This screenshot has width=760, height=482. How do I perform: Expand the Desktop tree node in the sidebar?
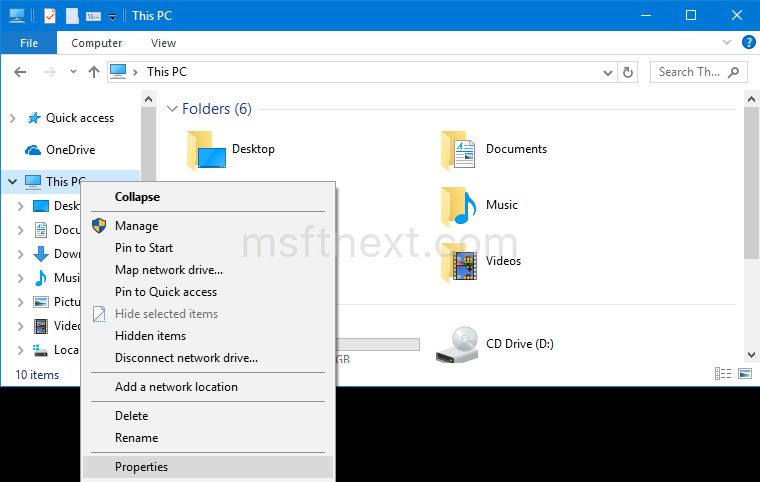[20, 206]
